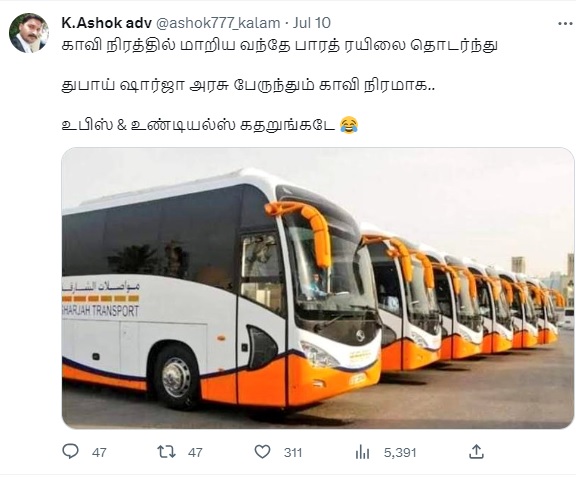
Task: Click the reply speech bubble icon
Action: click(x=70, y=452)
